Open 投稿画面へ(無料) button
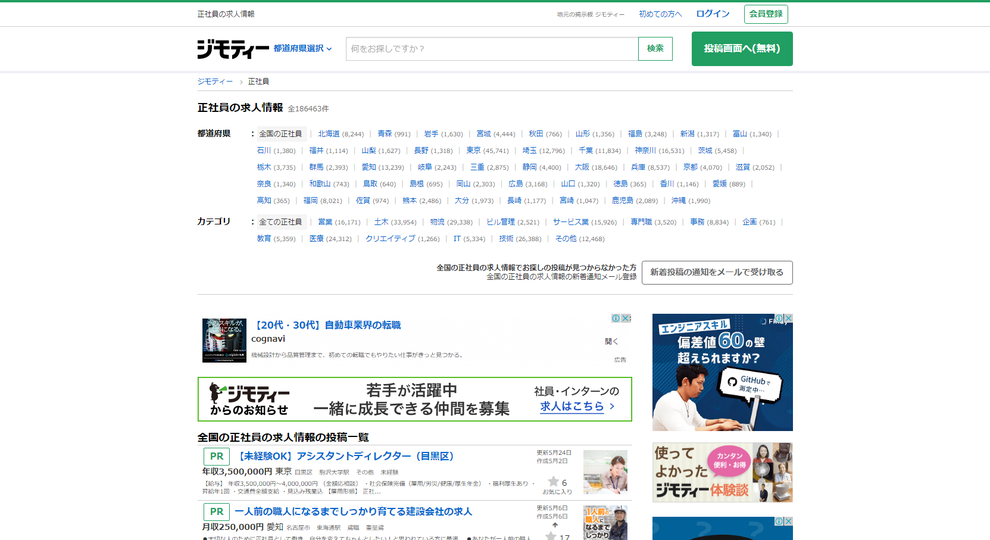Image resolution: width=990 pixels, height=540 pixels. 742,49
